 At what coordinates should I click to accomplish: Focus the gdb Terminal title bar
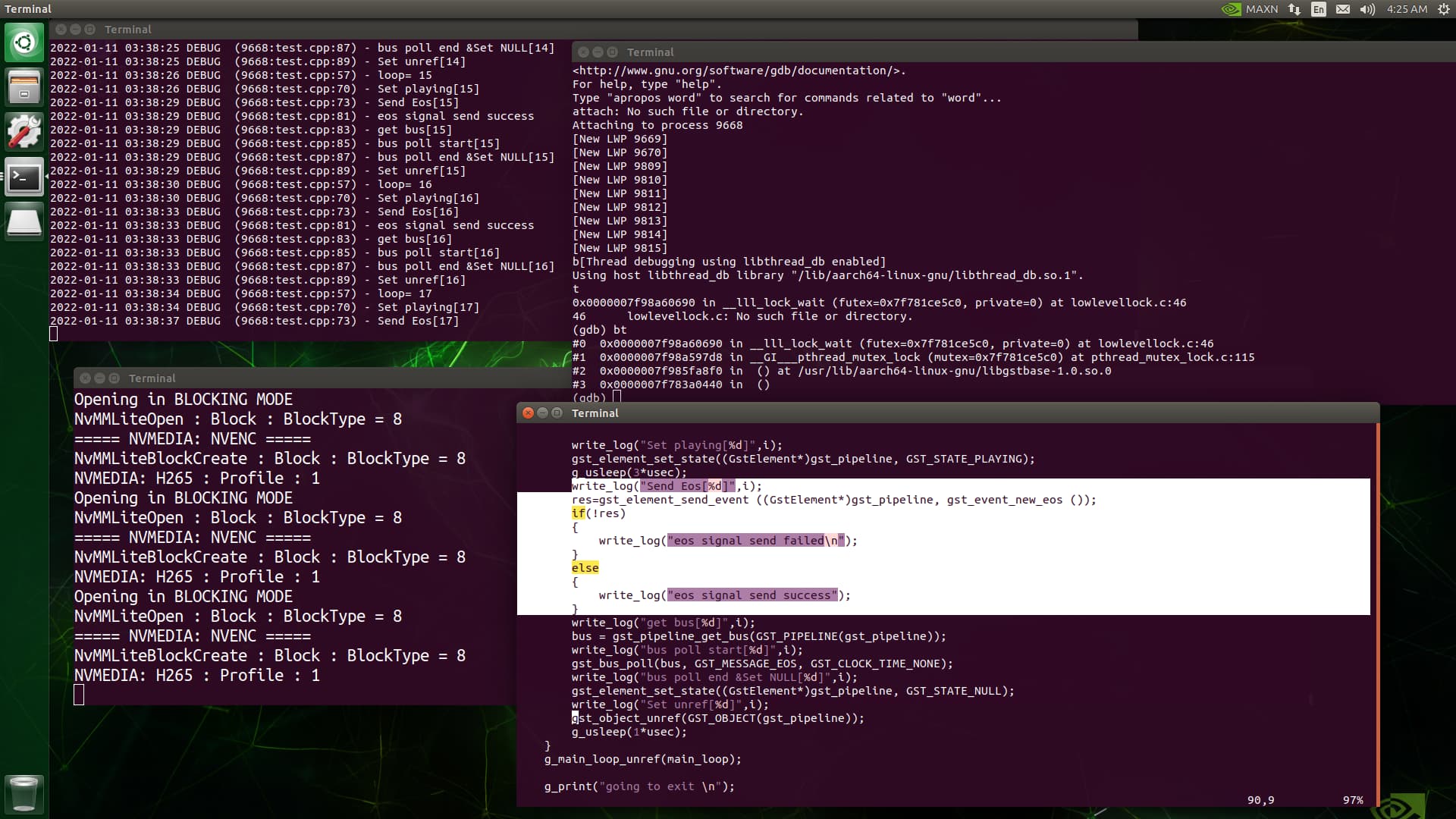(986, 52)
